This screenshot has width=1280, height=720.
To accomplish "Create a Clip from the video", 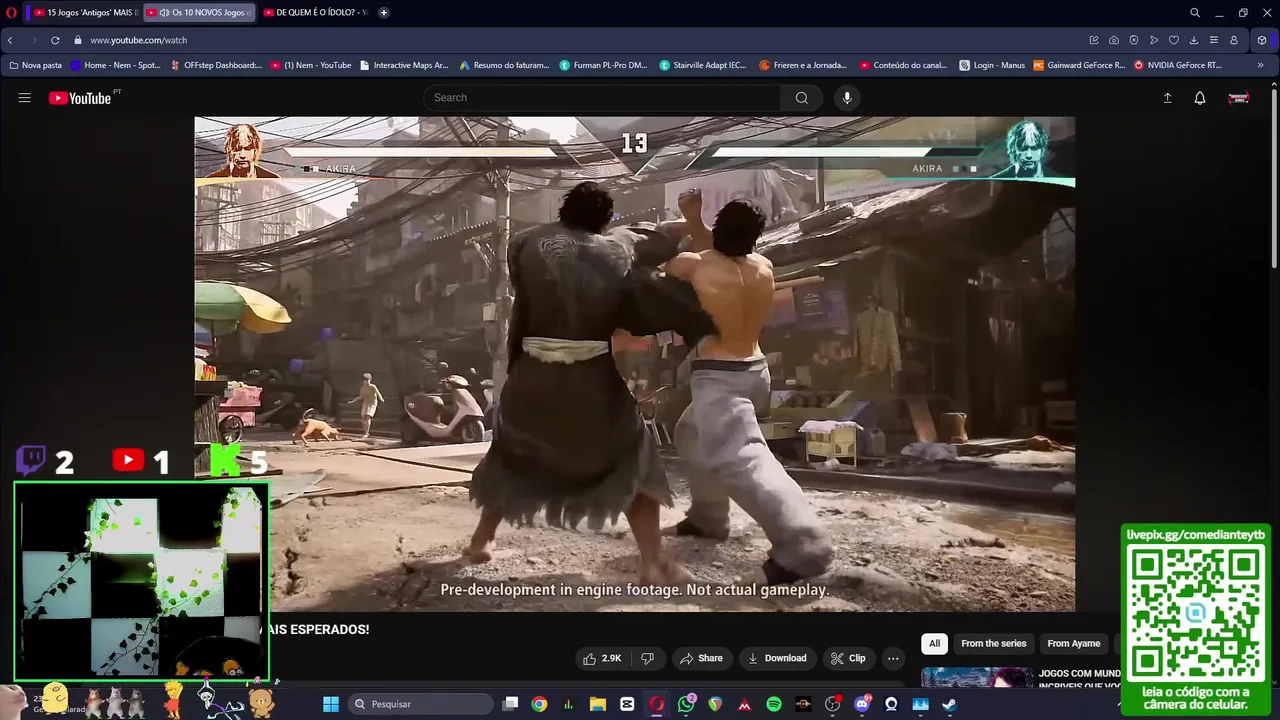I will [x=848, y=658].
